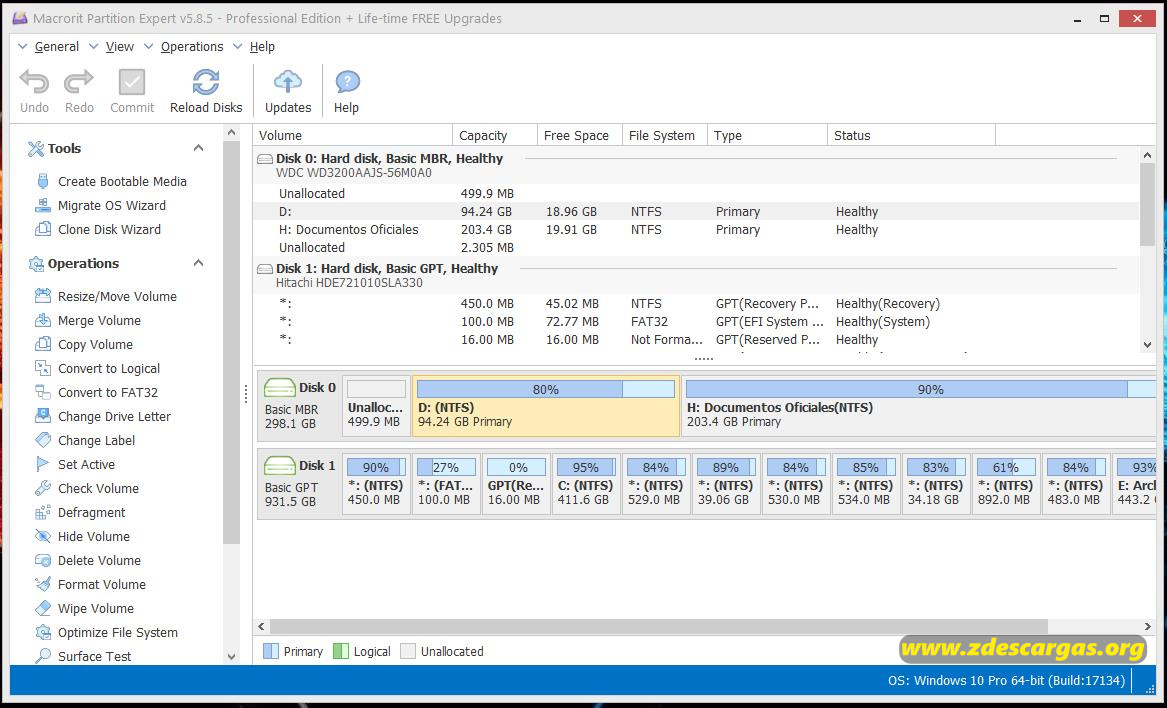Click the Create Bootable Media icon
This screenshot has width=1167, height=708.
coord(43,181)
